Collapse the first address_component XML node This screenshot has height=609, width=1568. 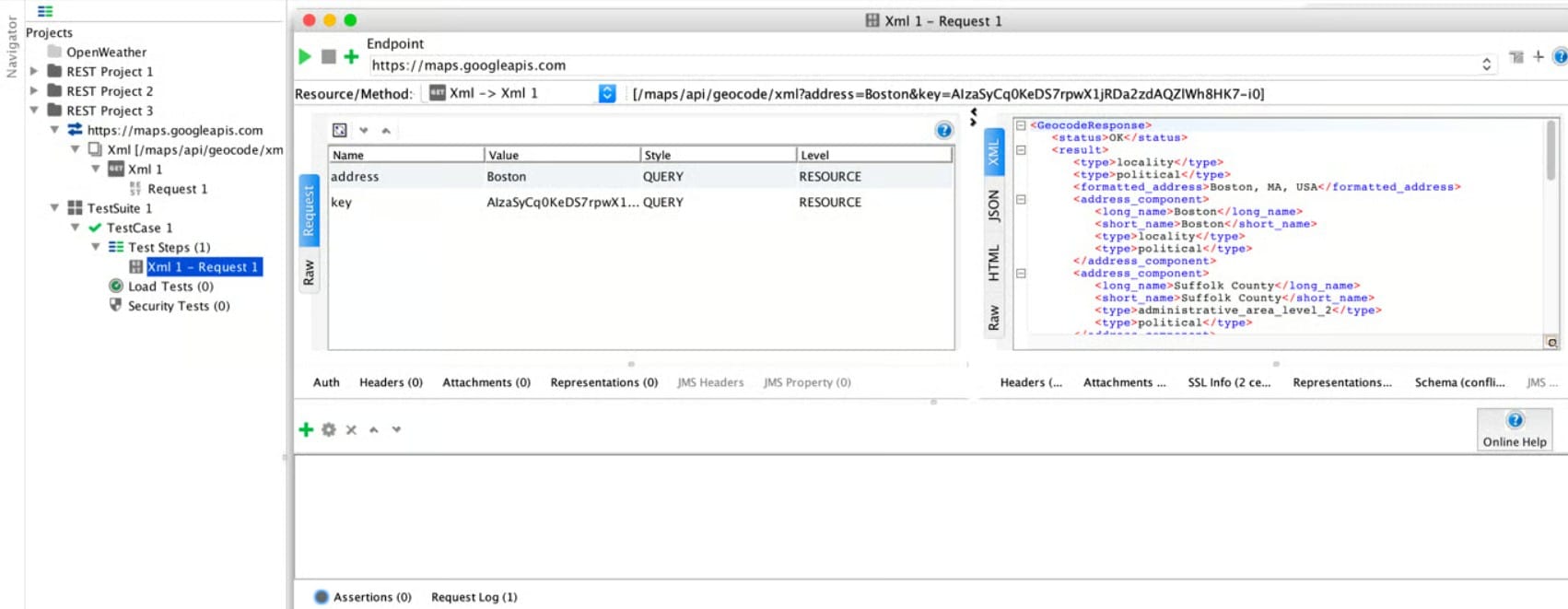(1021, 199)
